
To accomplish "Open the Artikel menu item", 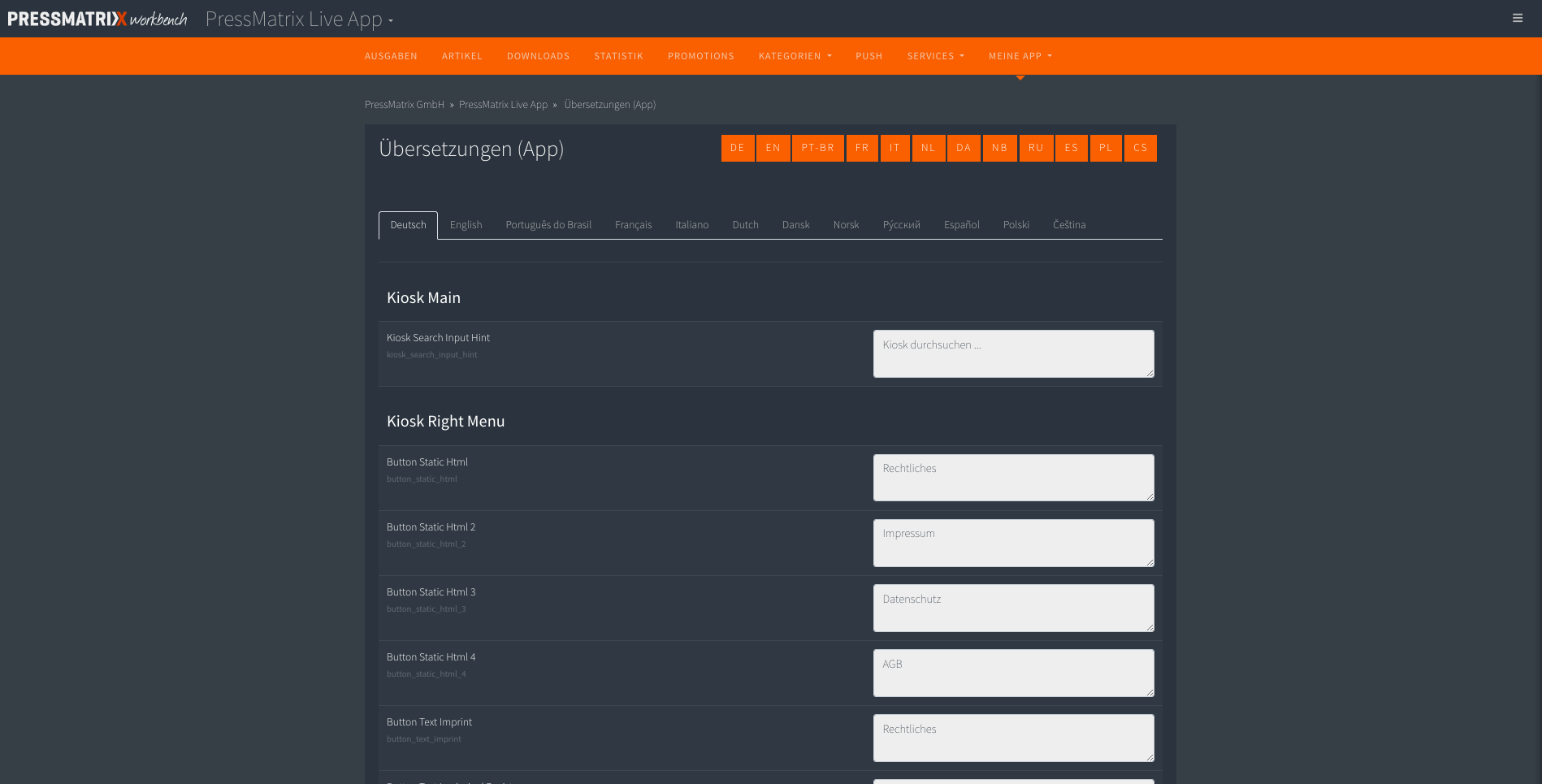I will tap(462, 56).
